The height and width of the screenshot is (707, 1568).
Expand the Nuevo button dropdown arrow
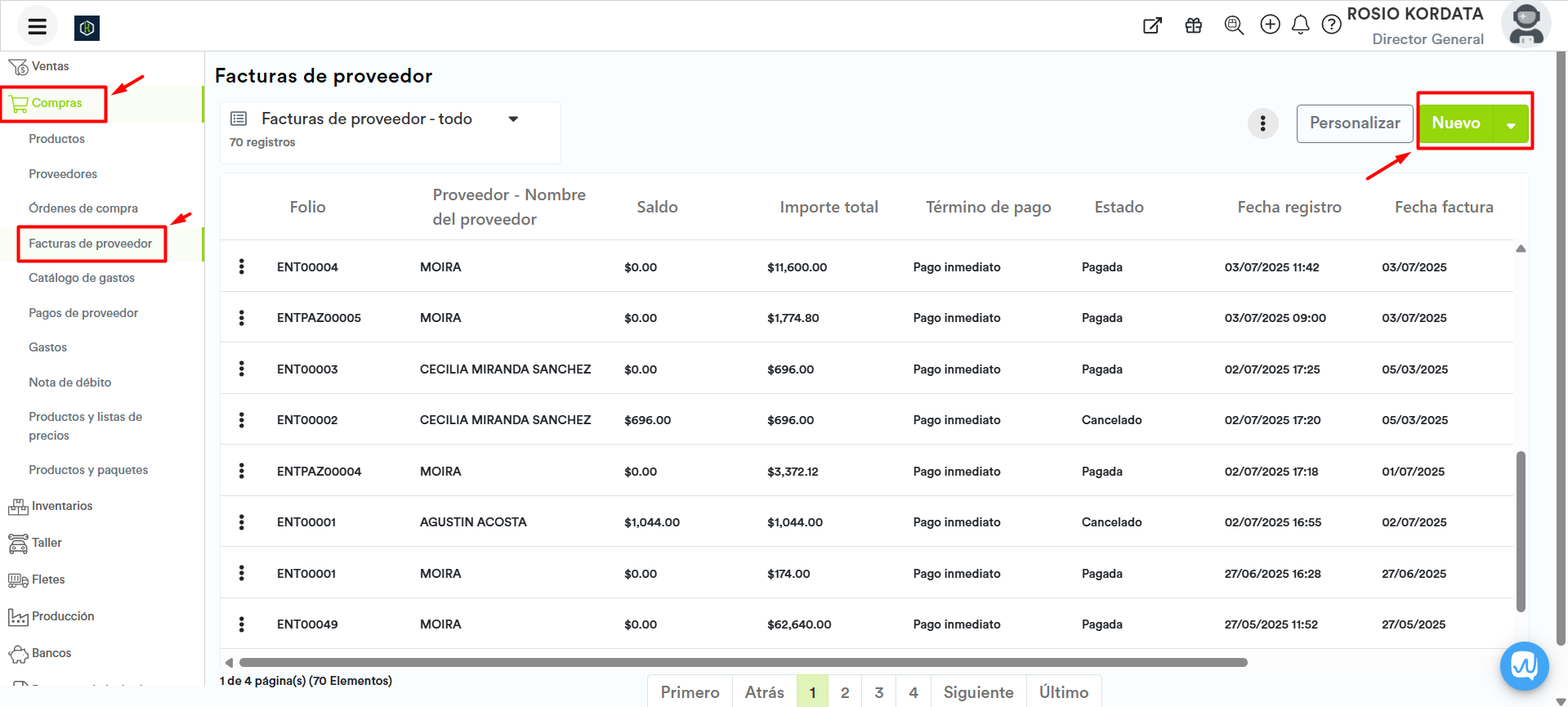(x=1511, y=125)
